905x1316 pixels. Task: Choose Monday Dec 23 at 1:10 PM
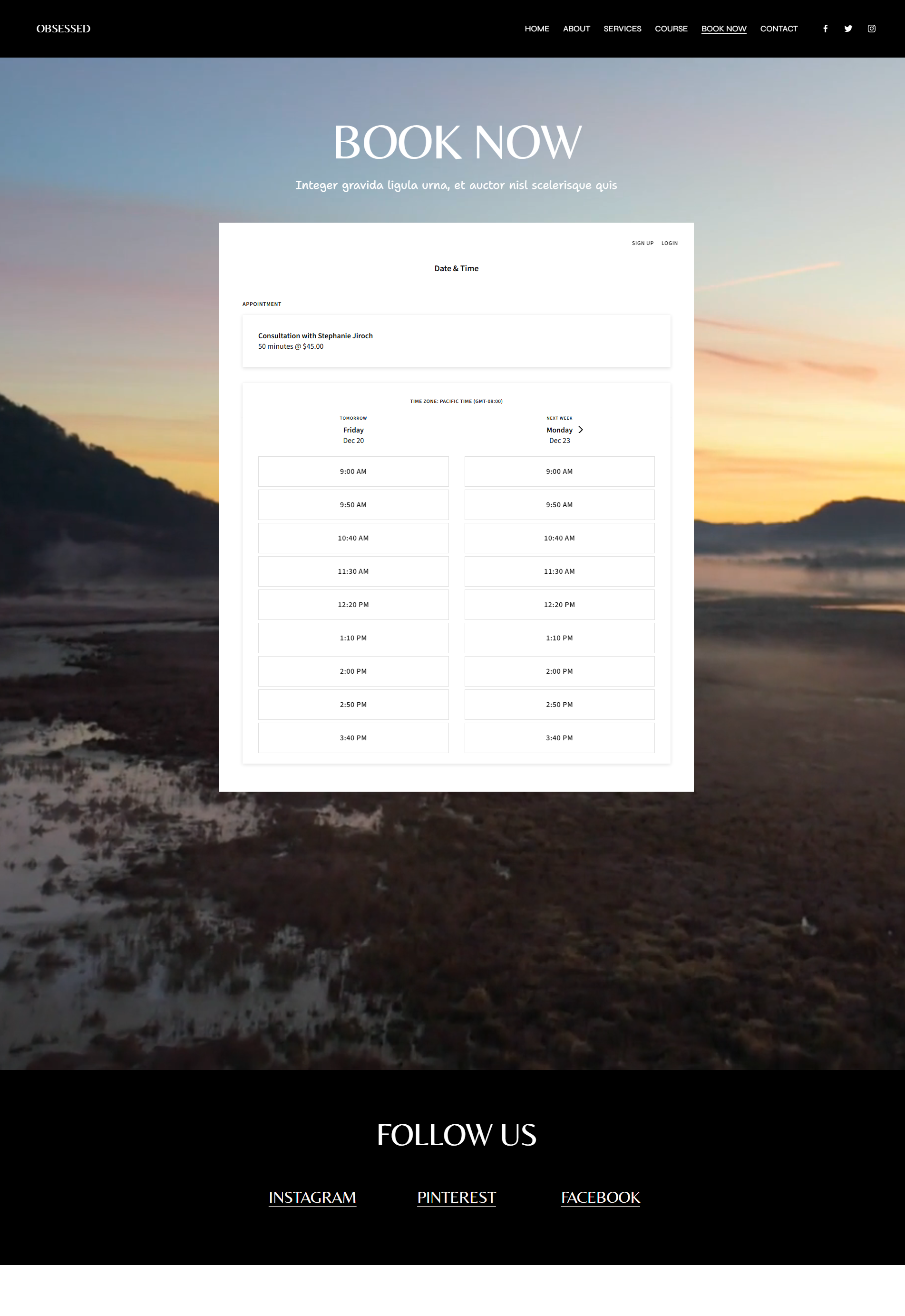tap(559, 638)
